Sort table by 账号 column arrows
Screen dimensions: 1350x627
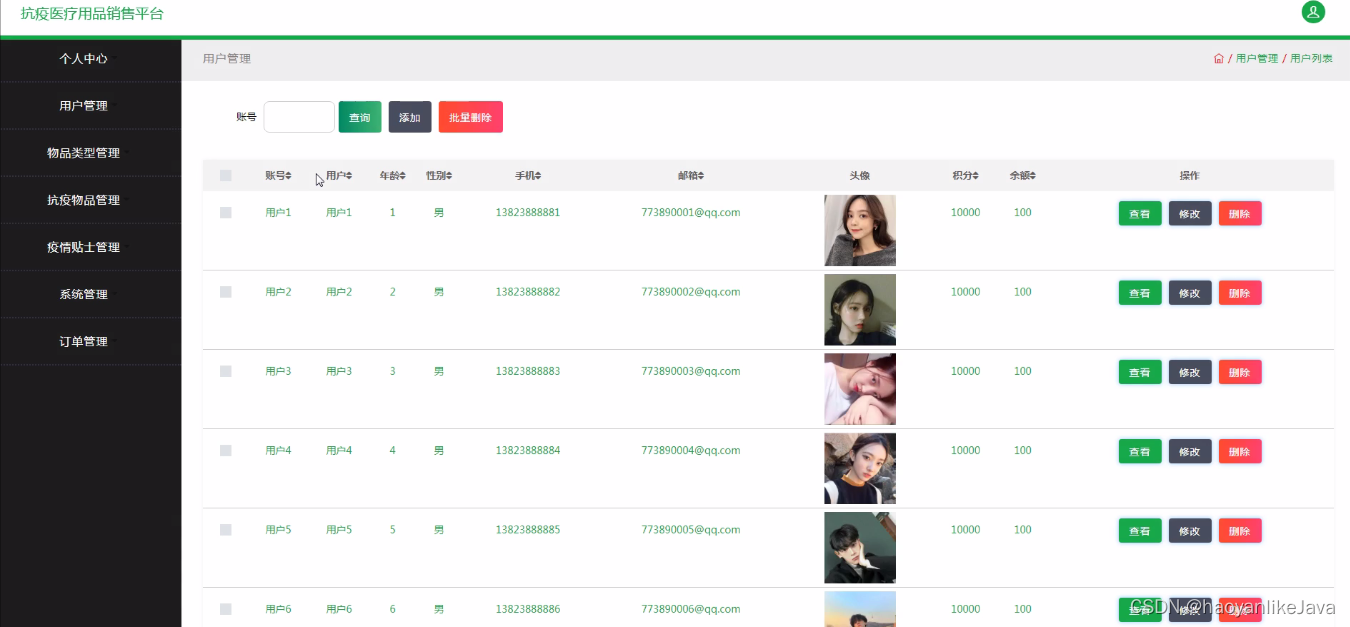288,176
